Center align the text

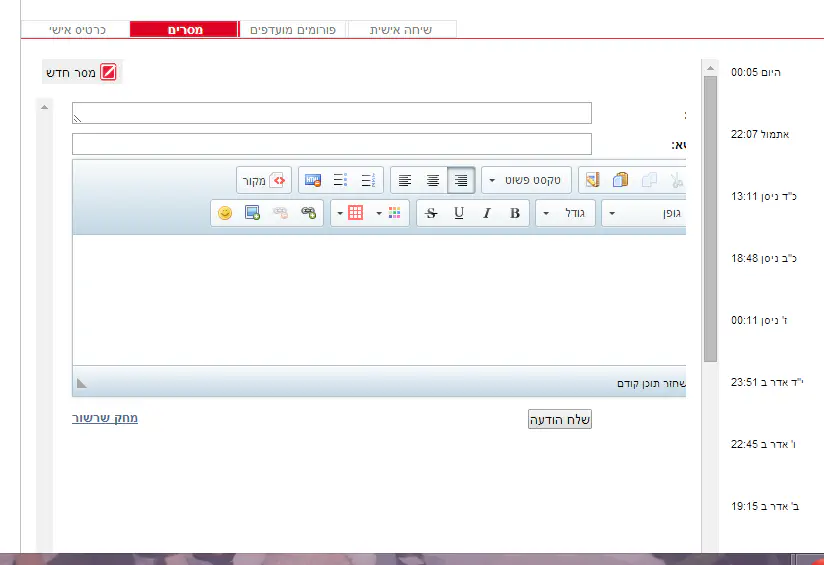(x=433, y=181)
